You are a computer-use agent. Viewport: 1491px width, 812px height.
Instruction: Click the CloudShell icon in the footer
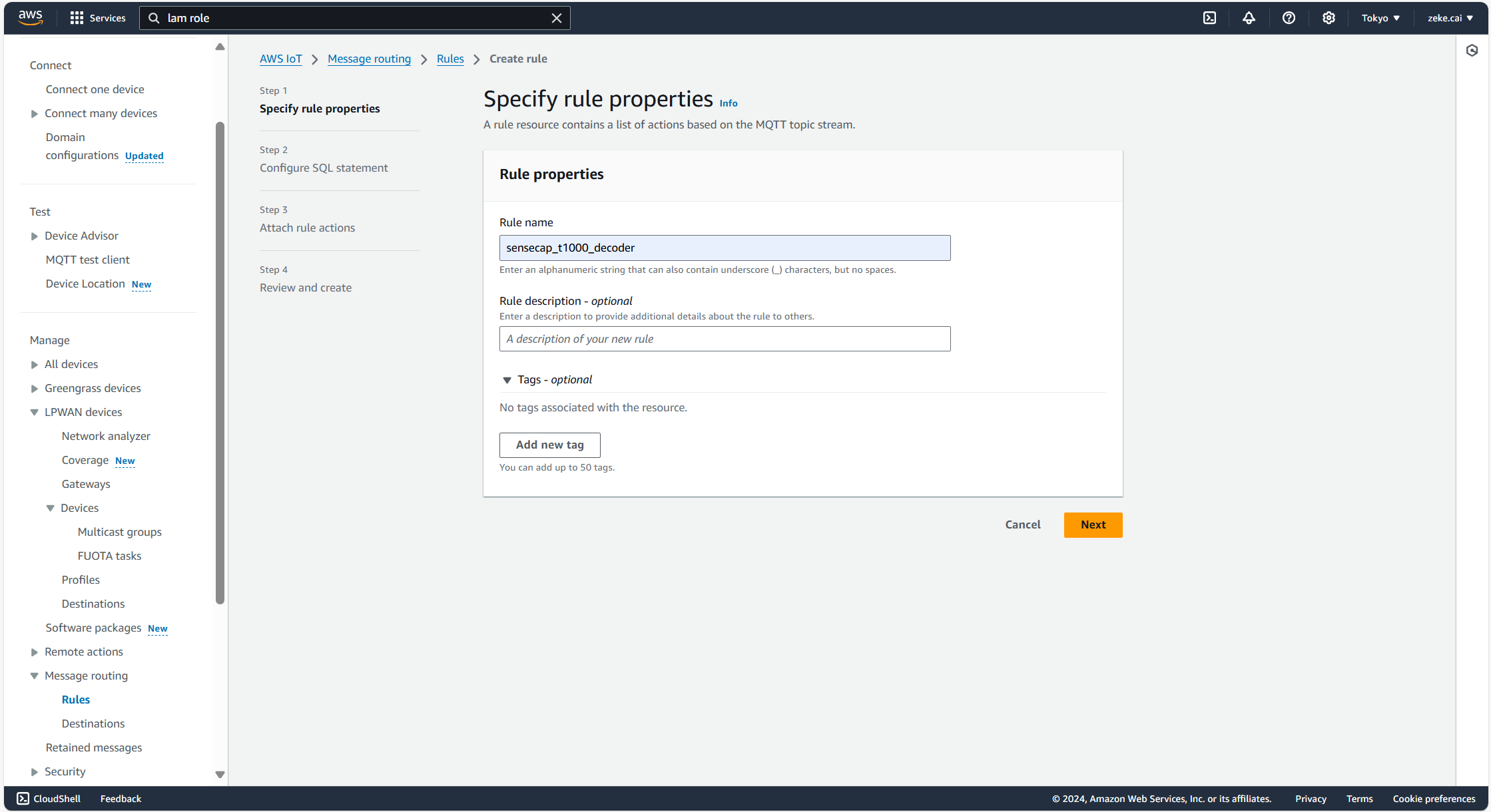pyautogui.click(x=23, y=798)
